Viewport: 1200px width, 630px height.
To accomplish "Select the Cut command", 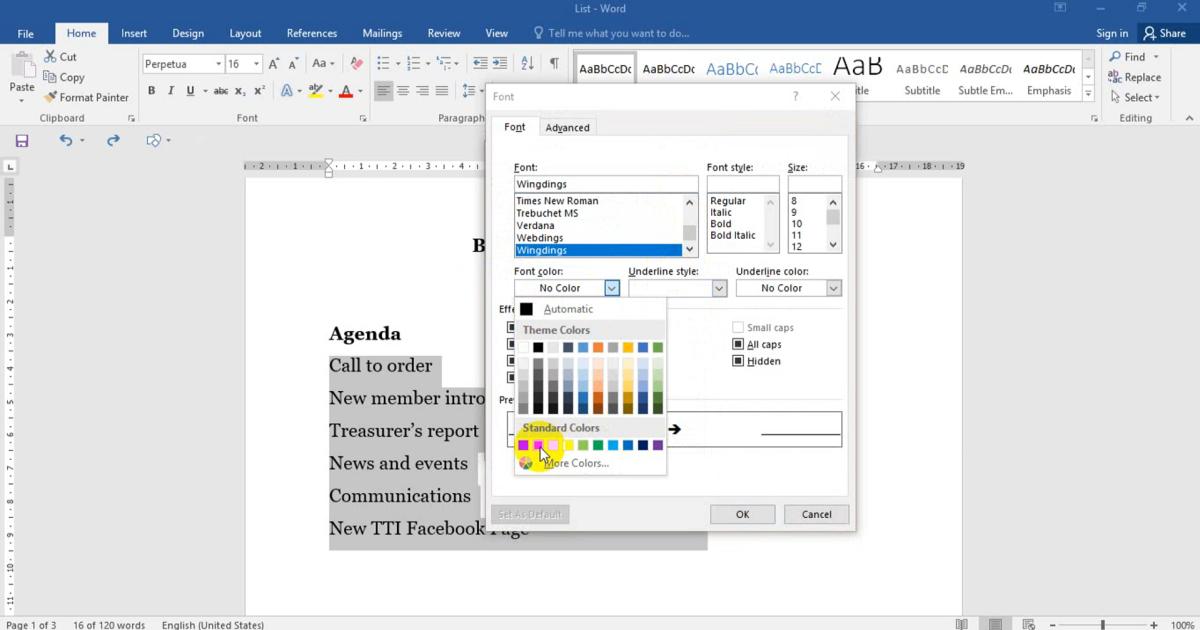I will click(x=60, y=57).
